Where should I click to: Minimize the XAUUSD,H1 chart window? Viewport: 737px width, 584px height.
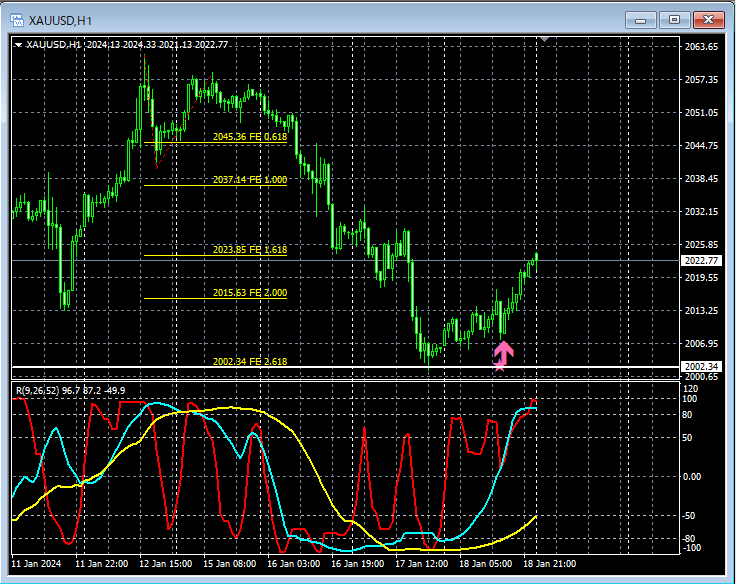click(640, 20)
